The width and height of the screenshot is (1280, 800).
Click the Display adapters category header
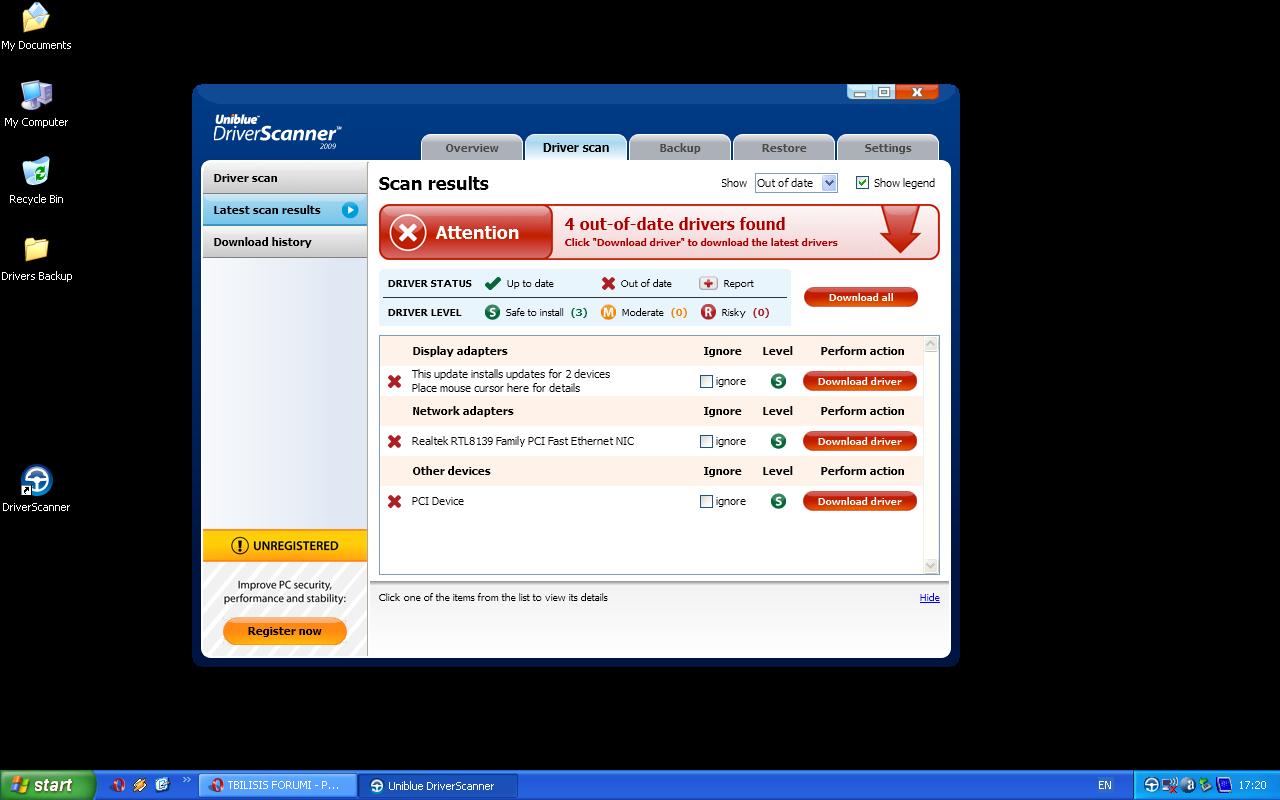tap(460, 351)
